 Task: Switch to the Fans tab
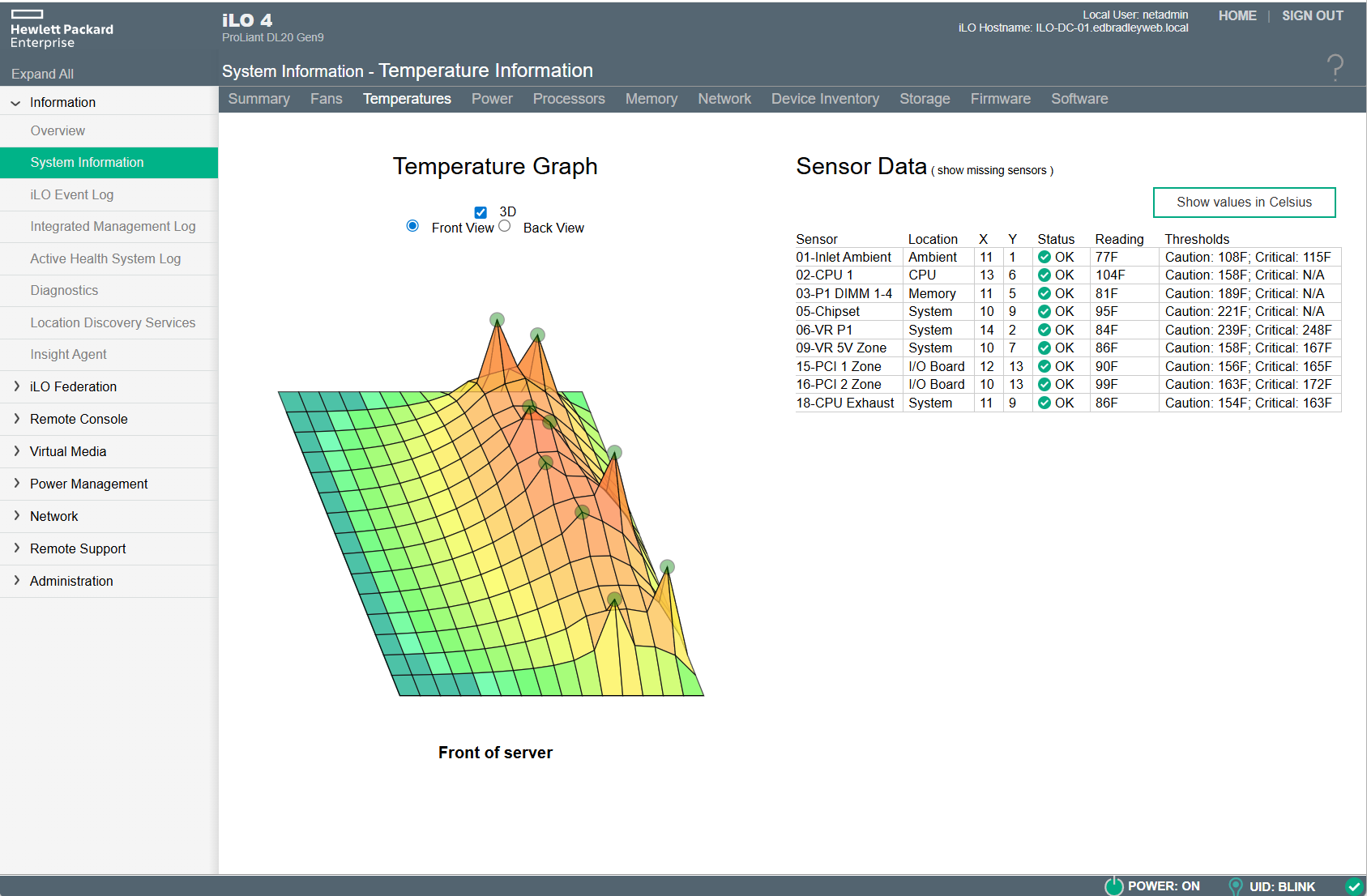326,99
